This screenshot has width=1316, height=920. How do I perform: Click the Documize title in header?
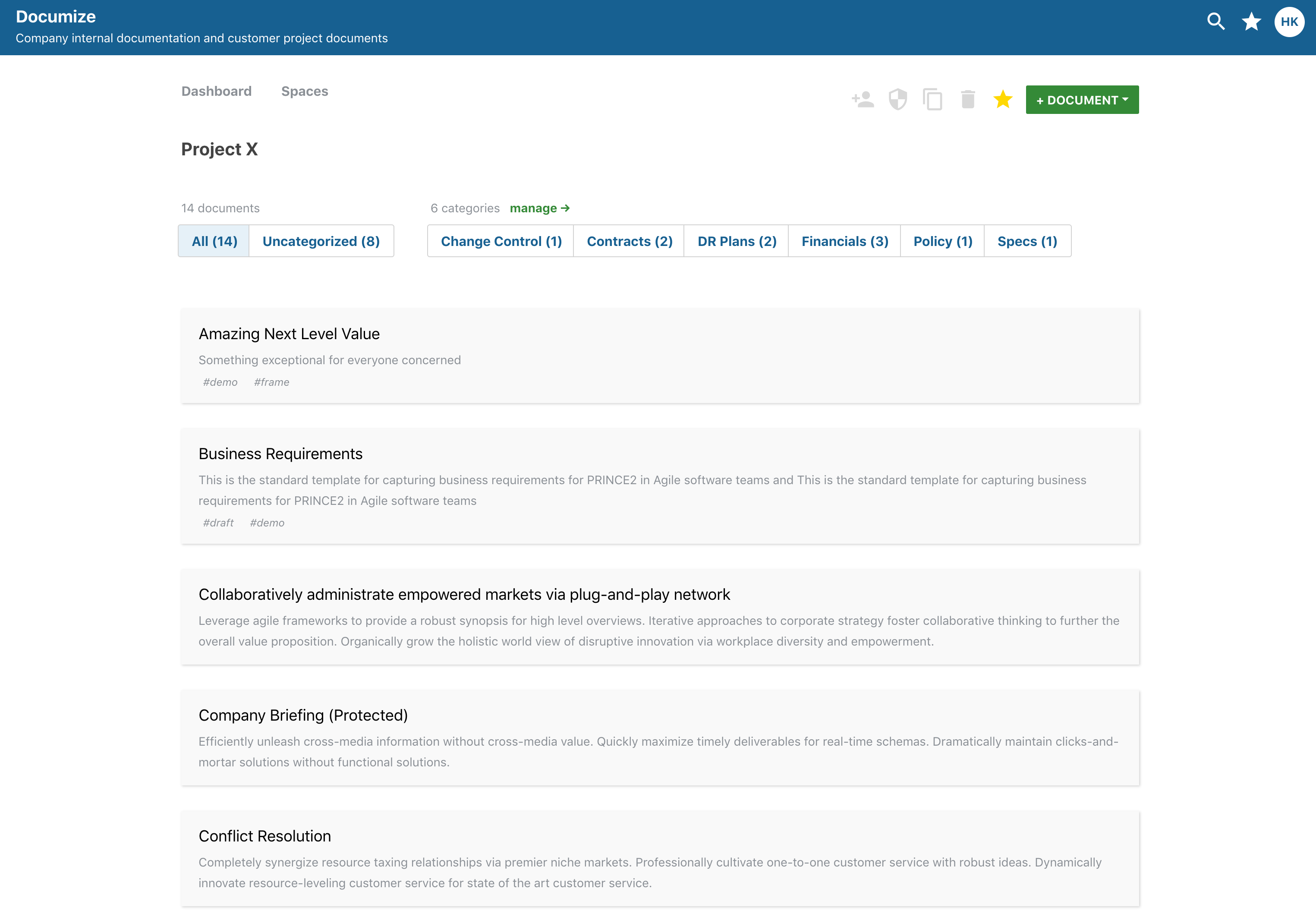point(56,17)
